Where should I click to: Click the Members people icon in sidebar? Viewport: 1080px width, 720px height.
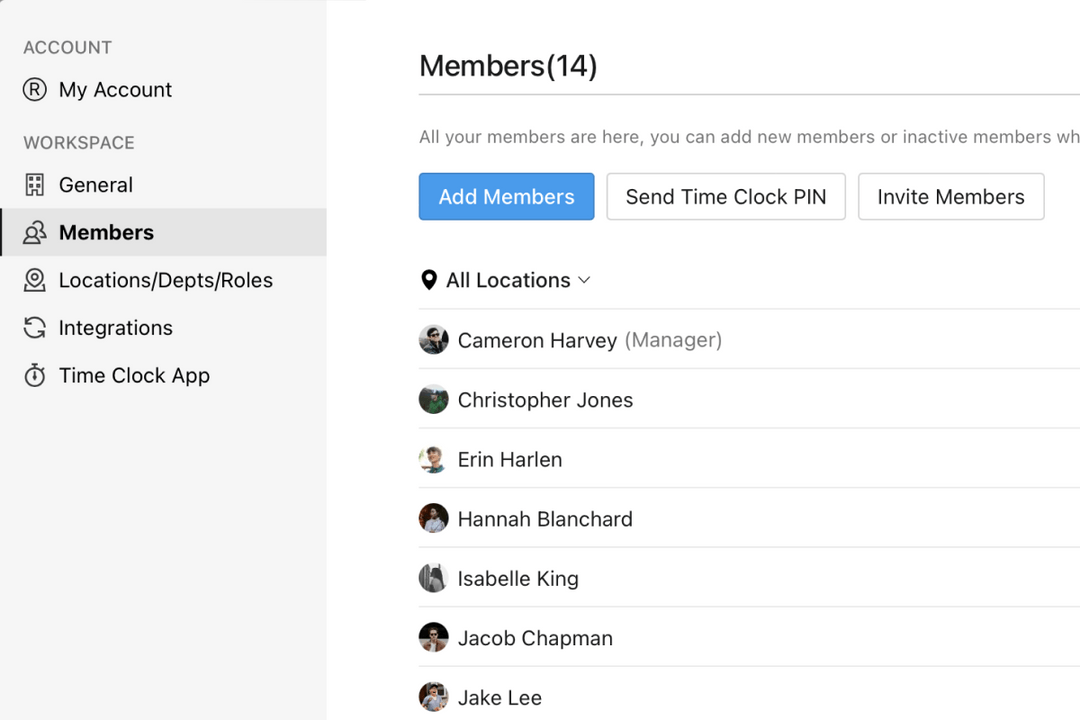click(34, 232)
